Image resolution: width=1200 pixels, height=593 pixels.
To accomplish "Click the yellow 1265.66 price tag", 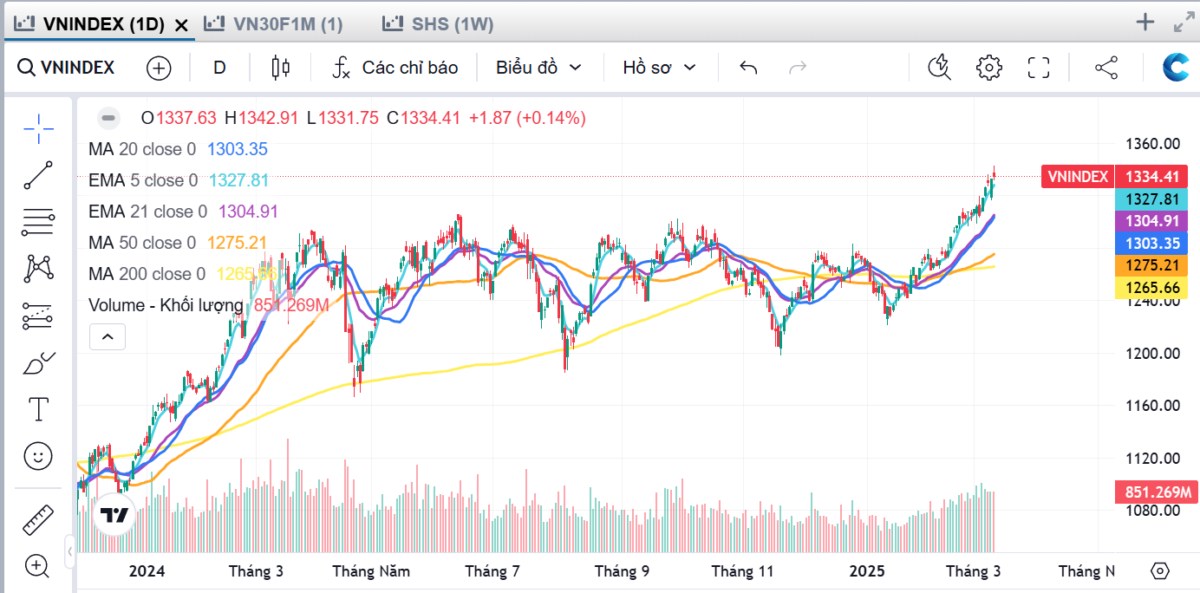I will (1152, 288).
